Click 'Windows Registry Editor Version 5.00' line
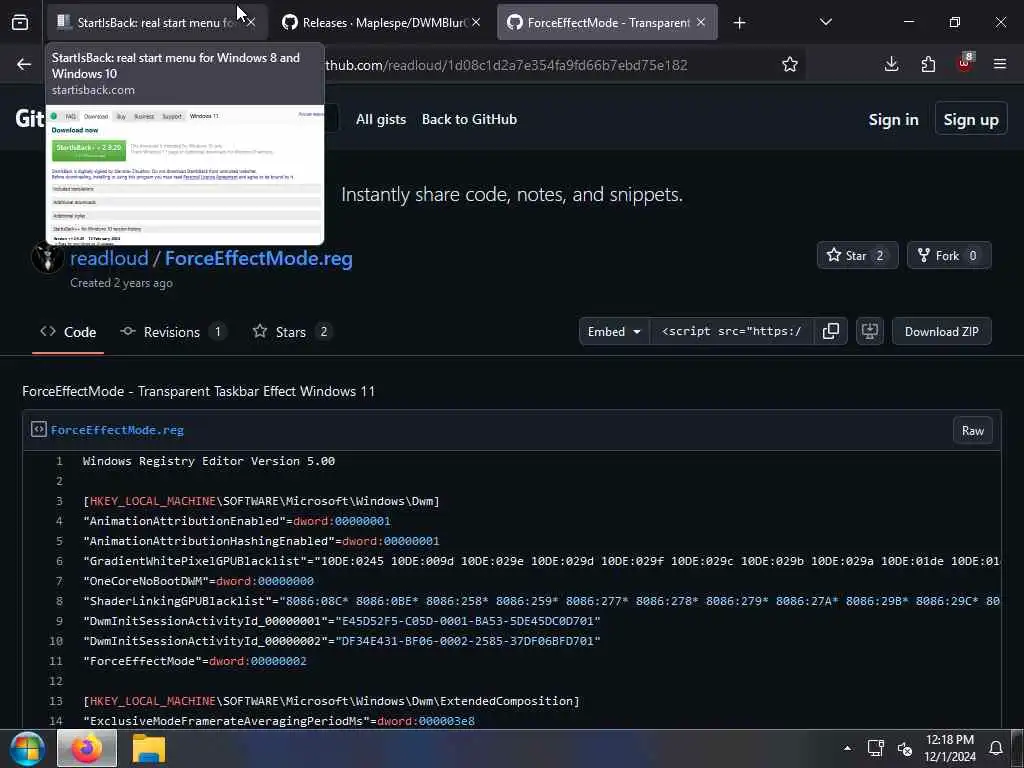Viewport: 1024px width, 768px height. pos(209,461)
